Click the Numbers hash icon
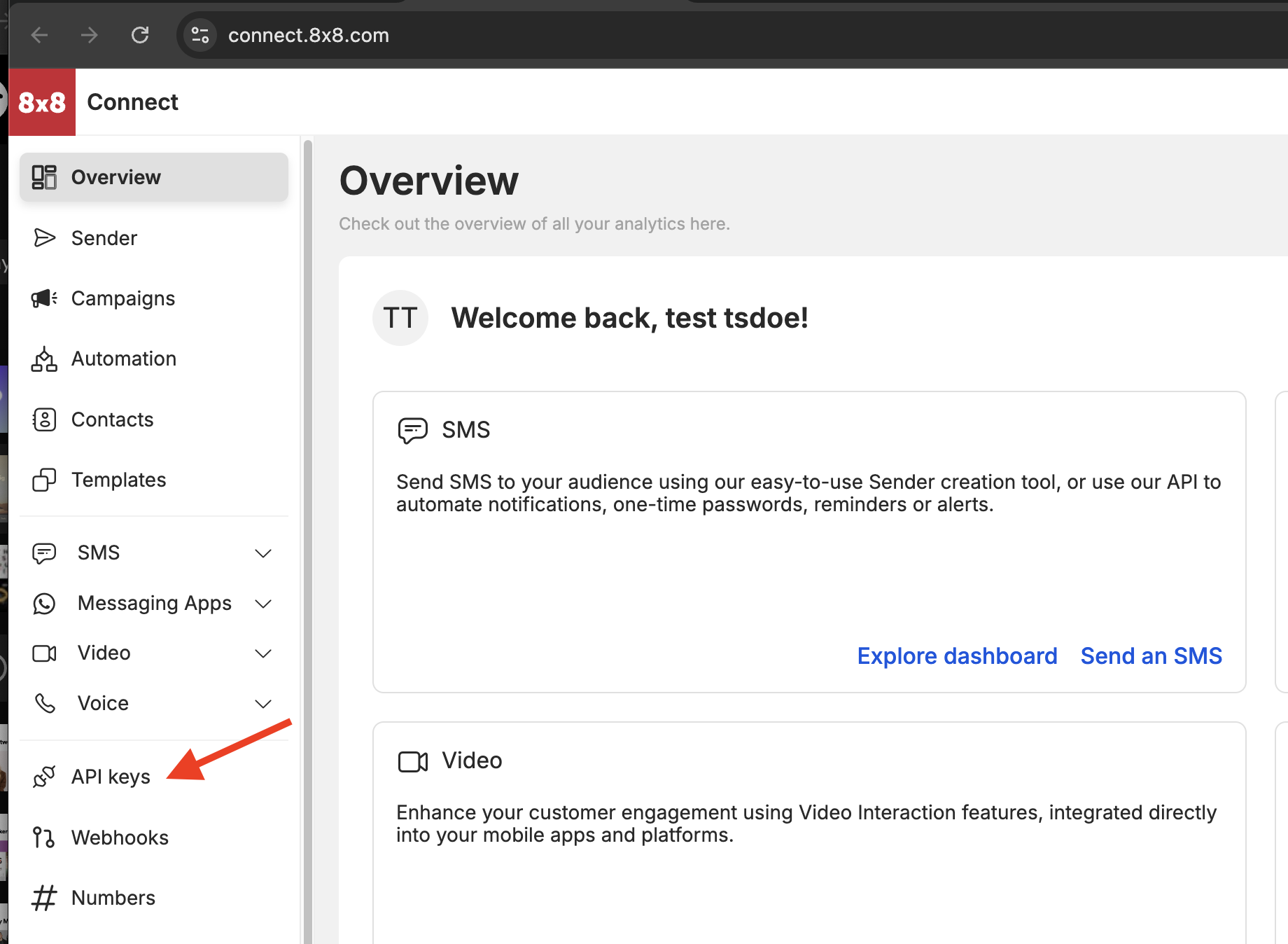Image resolution: width=1288 pixels, height=944 pixels. pyautogui.click(x=44, y=898)
